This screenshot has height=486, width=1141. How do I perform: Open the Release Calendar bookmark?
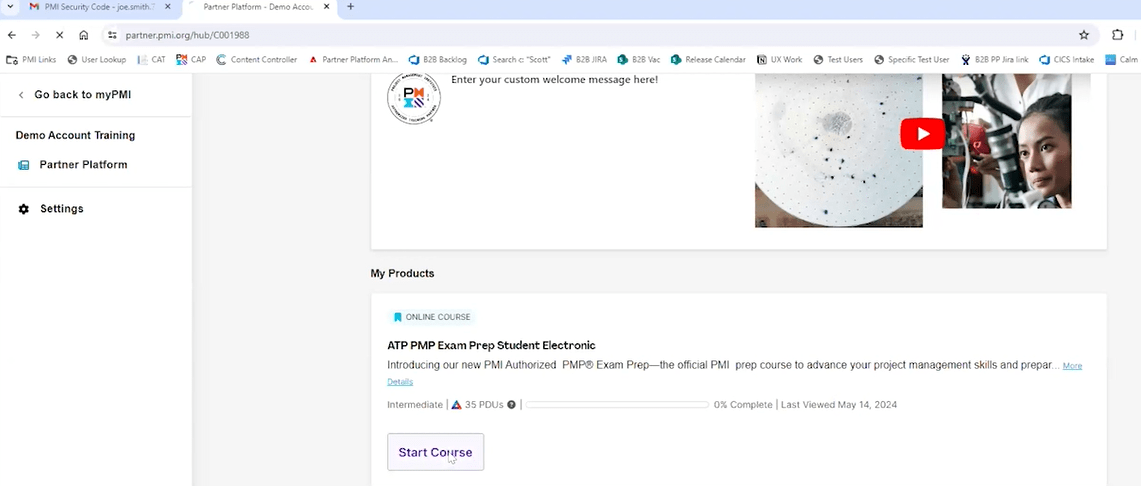pyautogui.click(x=708, y=60)
